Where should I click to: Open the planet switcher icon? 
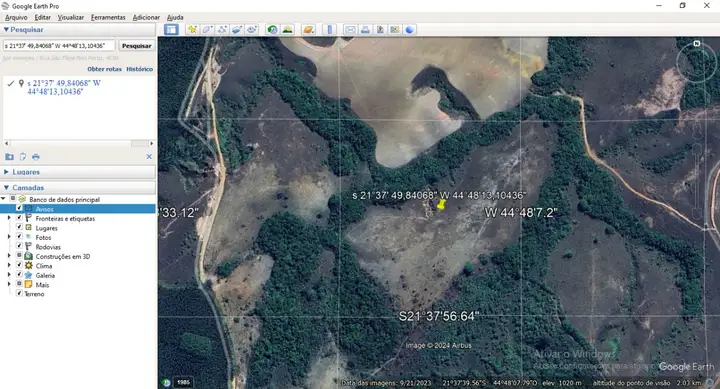click(308, 29)
